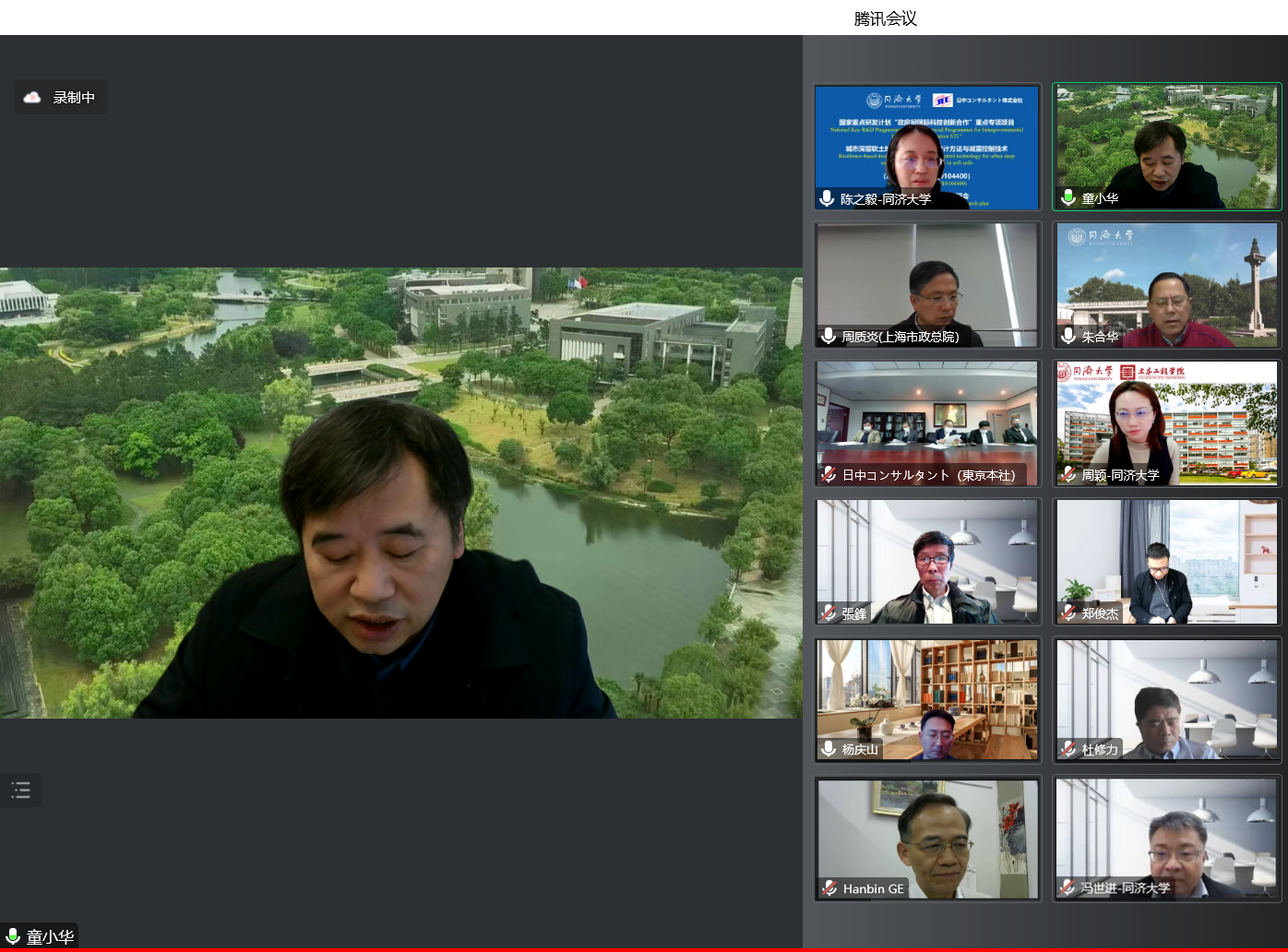
Task: Click muted mic icon on 郑俊杰 tile
Action: tap(1068, 613)
